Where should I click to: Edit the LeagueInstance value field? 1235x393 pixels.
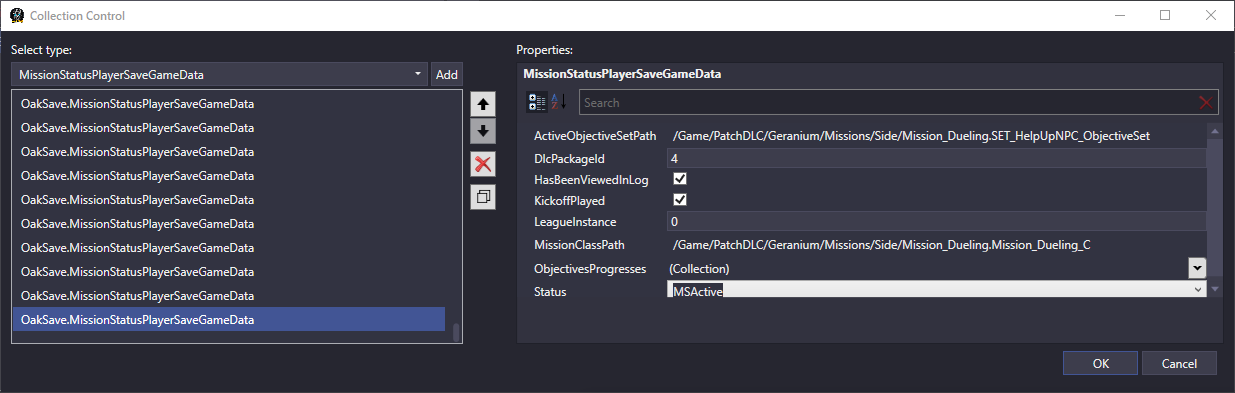936,221
